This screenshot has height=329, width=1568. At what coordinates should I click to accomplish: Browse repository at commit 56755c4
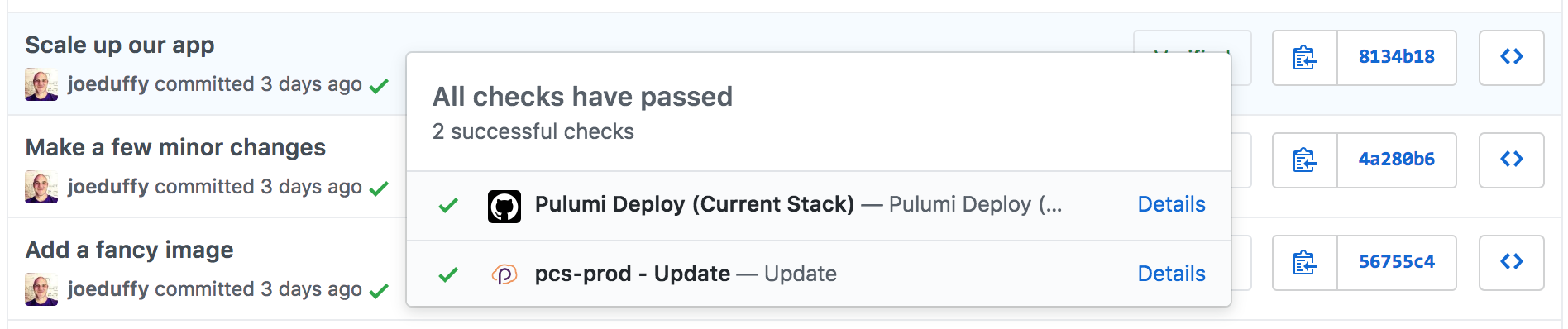click(1511, 263)
